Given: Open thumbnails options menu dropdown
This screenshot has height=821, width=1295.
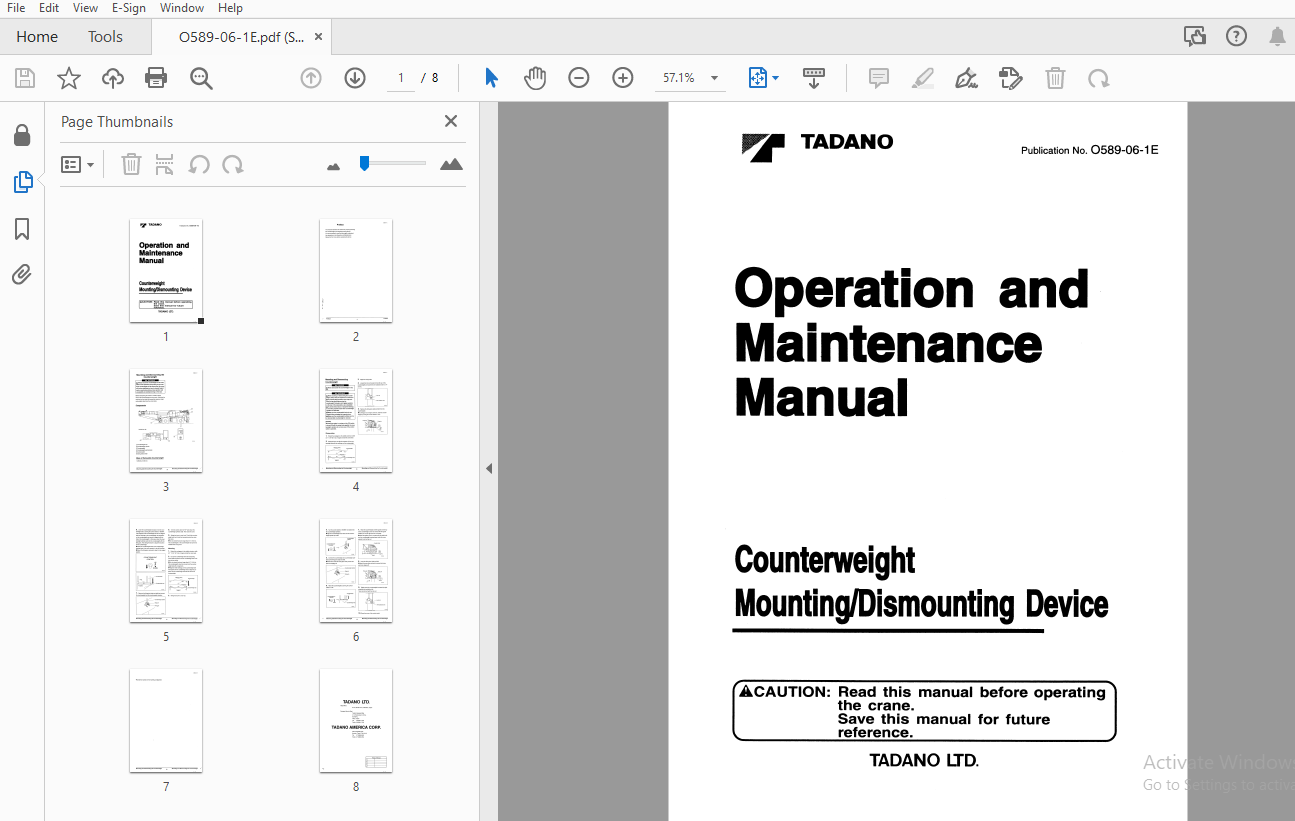Looking at the screenshot, I should point(77,164).
